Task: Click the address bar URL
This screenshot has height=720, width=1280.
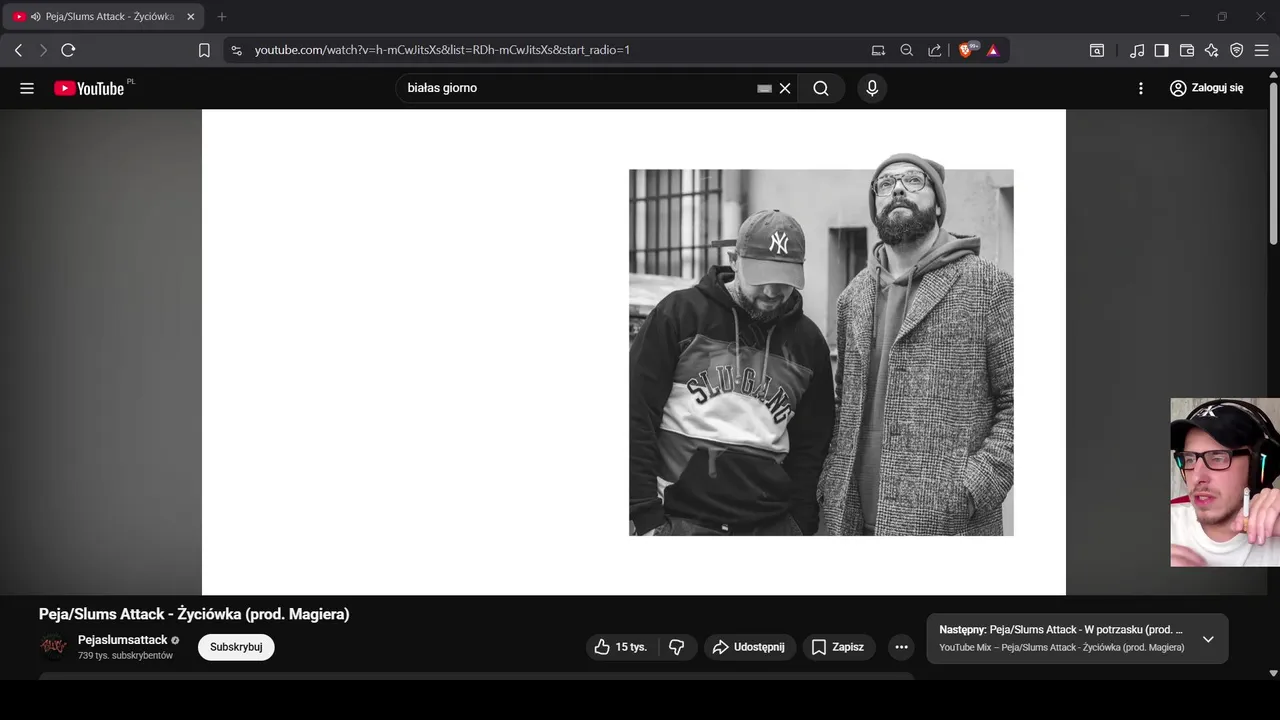Action: tap(442, 50)
